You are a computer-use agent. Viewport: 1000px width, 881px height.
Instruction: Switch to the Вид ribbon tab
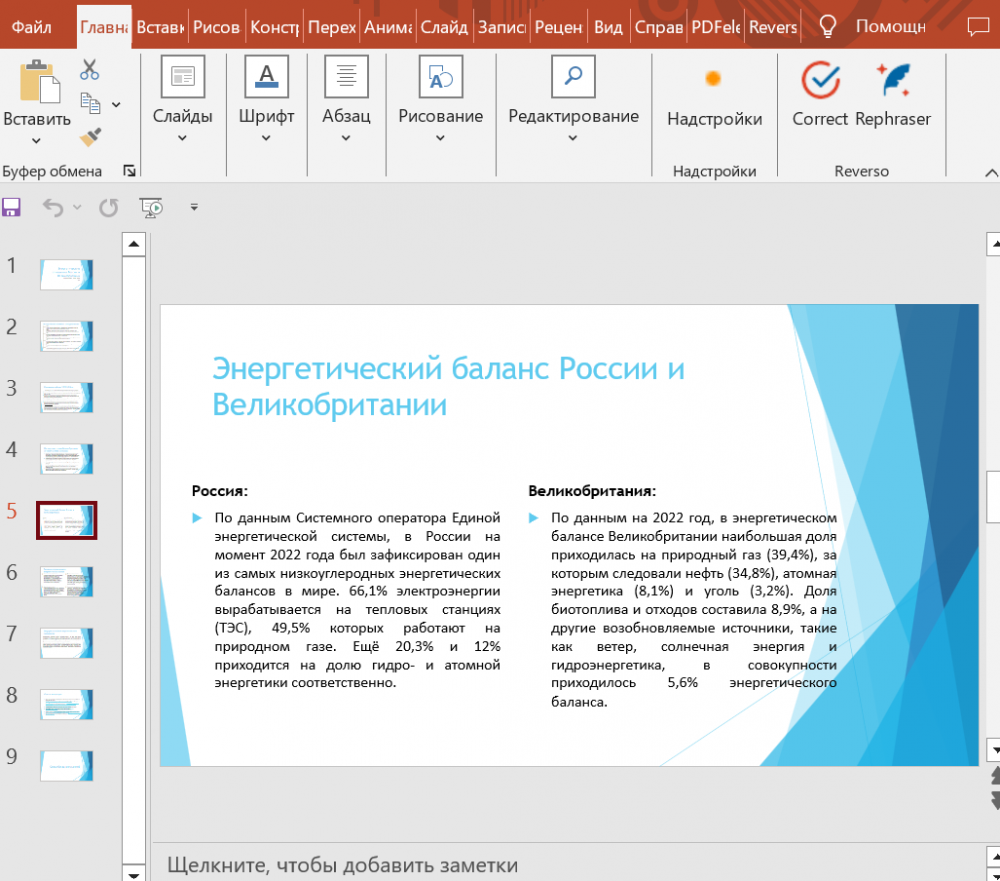(x=608, y=27)
